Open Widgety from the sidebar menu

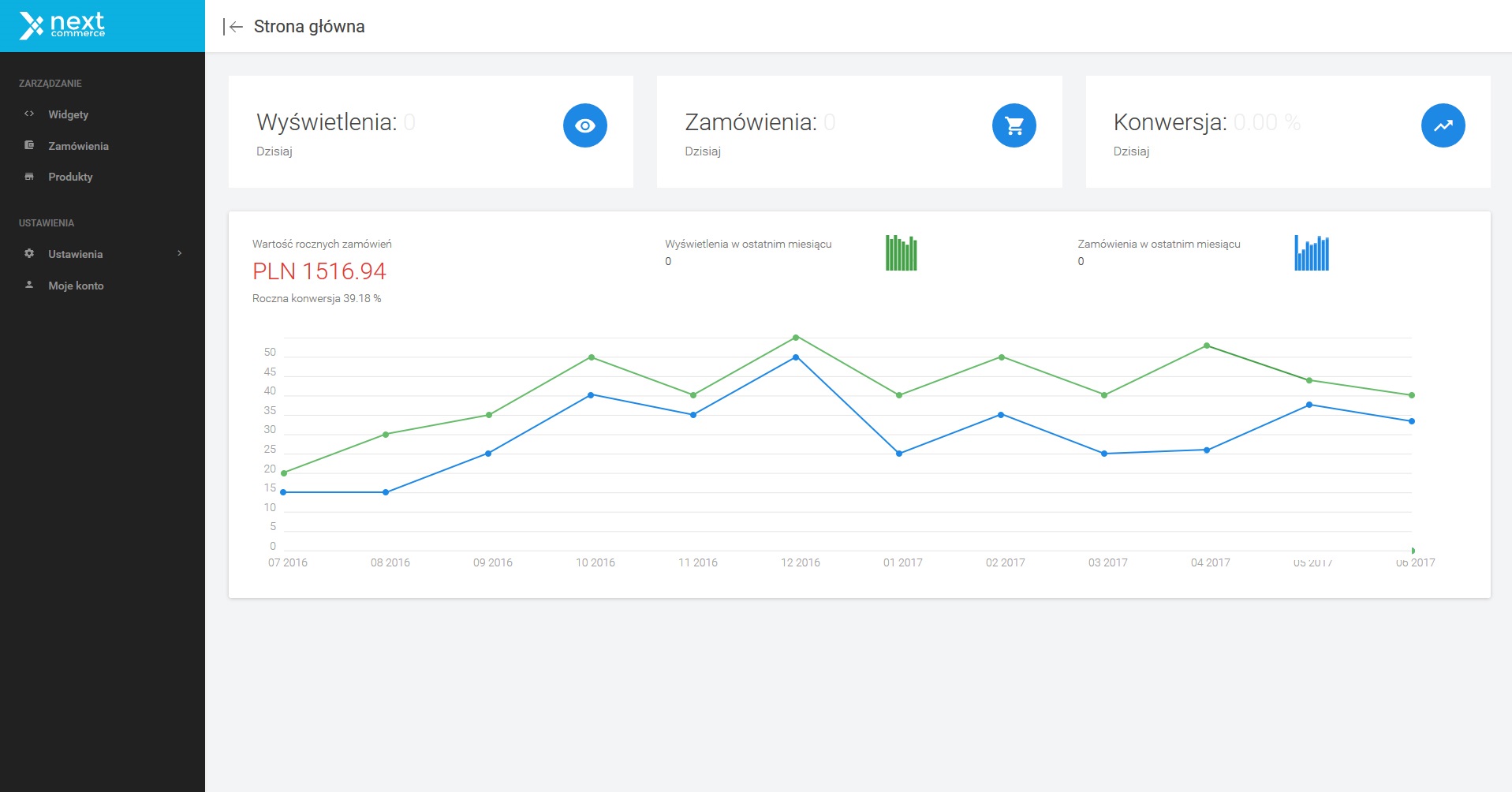pyautogui.click(x=69, y=114)
